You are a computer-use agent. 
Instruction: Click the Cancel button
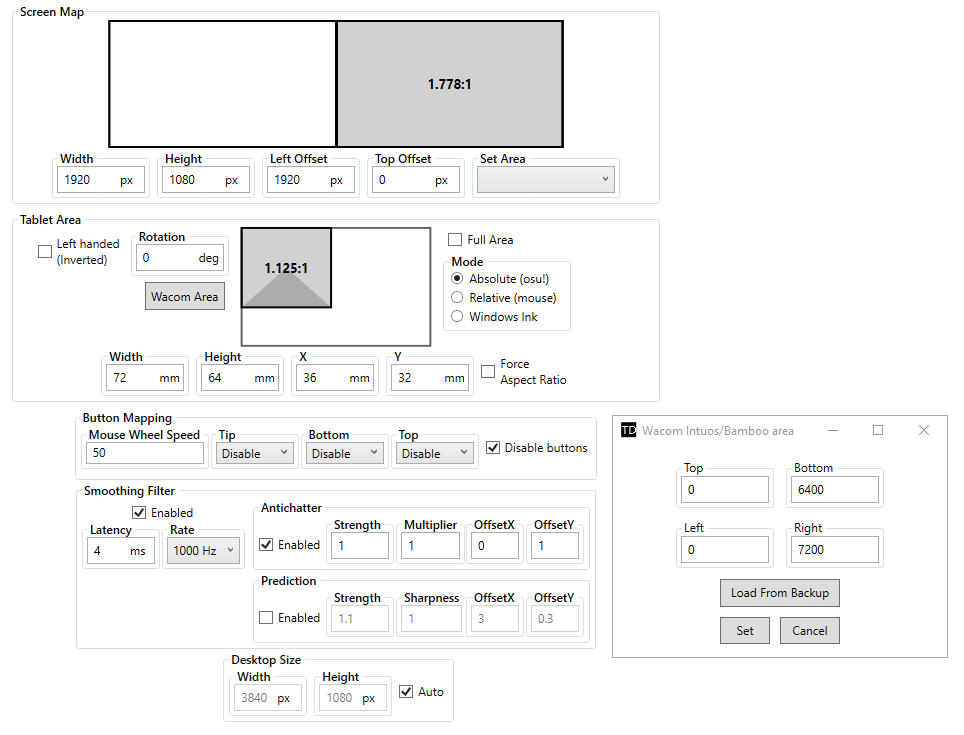(x=809, y=630)
